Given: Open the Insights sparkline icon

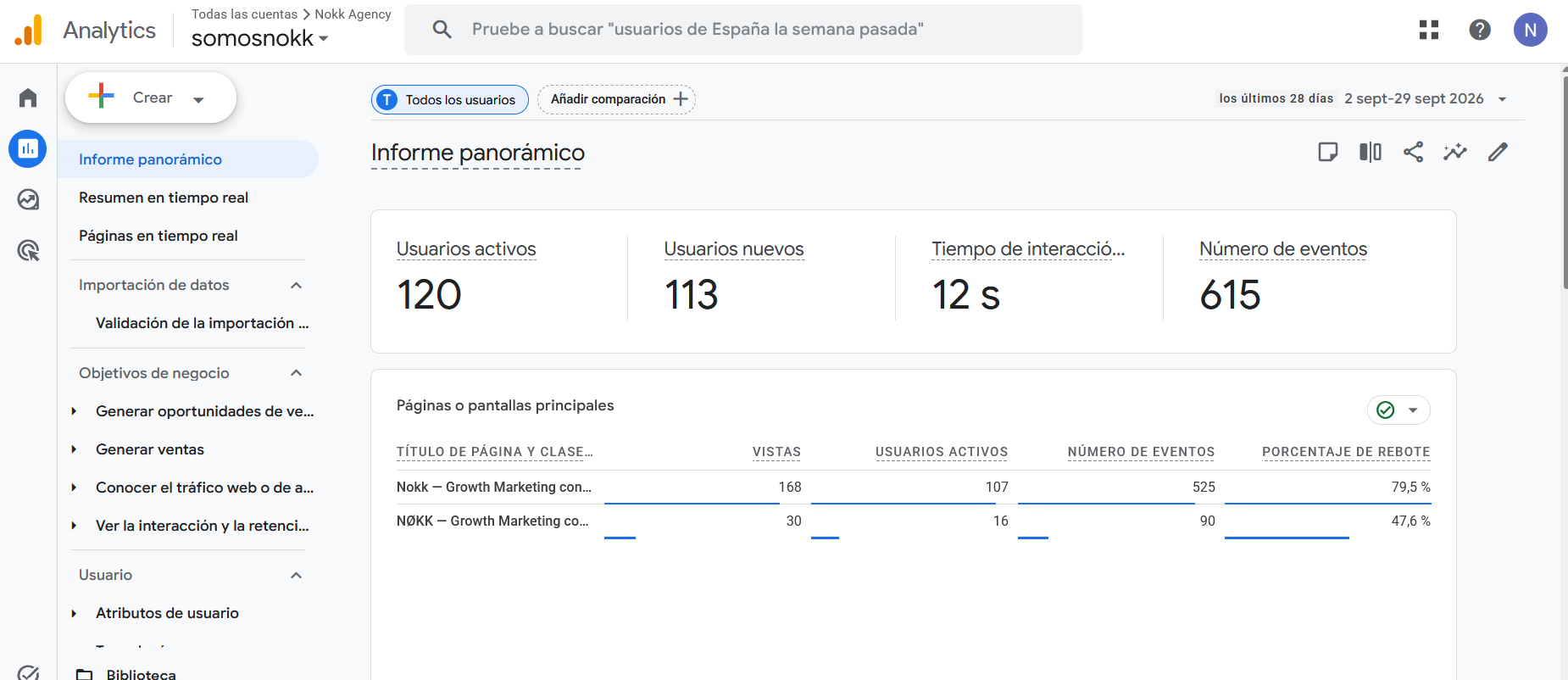Looking at the screenshot, I should tap(1455, 152).
